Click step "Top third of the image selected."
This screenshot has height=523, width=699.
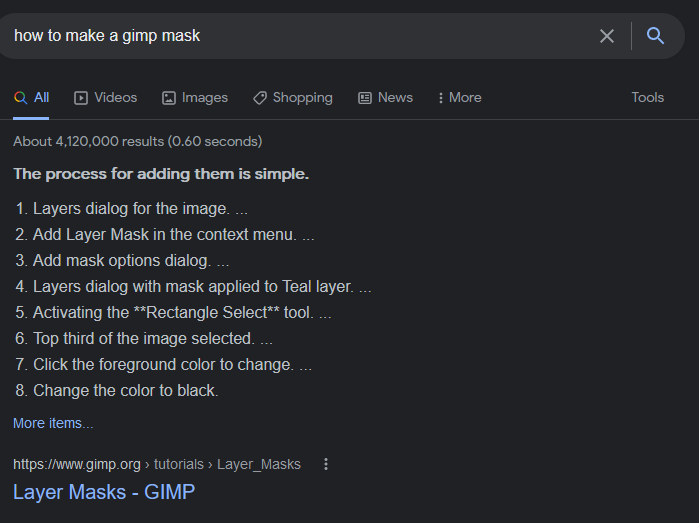coord(144,338)
